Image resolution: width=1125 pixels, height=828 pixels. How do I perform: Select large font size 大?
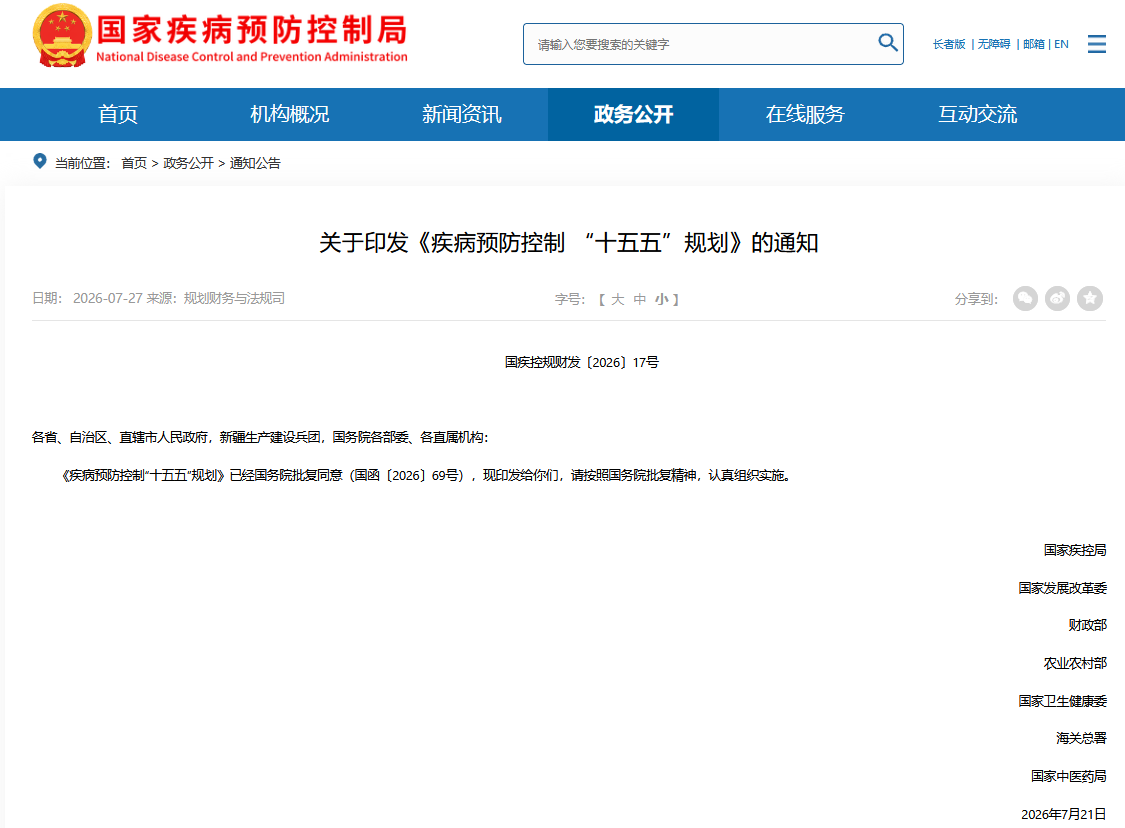tap(618, 299)
